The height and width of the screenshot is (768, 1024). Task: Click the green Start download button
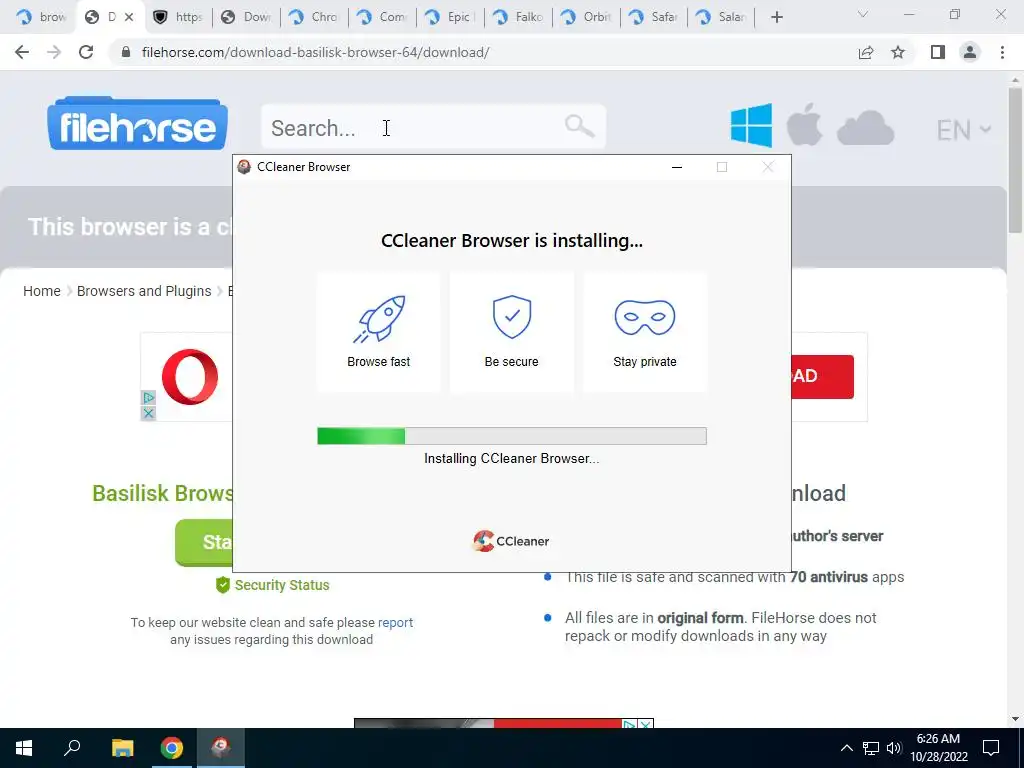pyautogui.click(x=204, y=542)
